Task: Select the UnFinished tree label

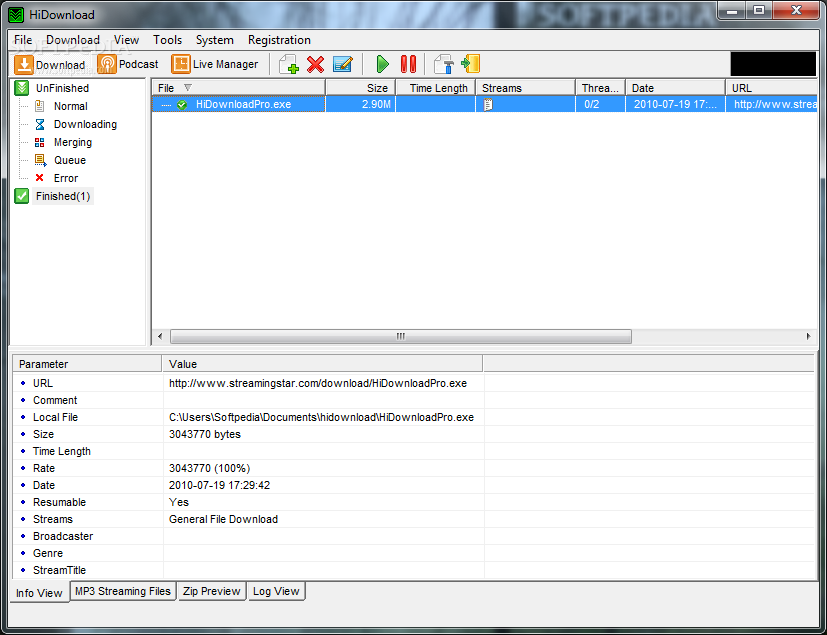Action: [x=62, y=88]
